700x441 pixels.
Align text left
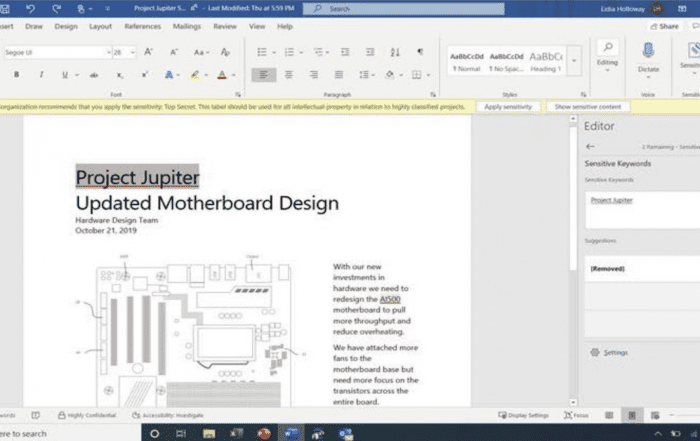(264, 75)
